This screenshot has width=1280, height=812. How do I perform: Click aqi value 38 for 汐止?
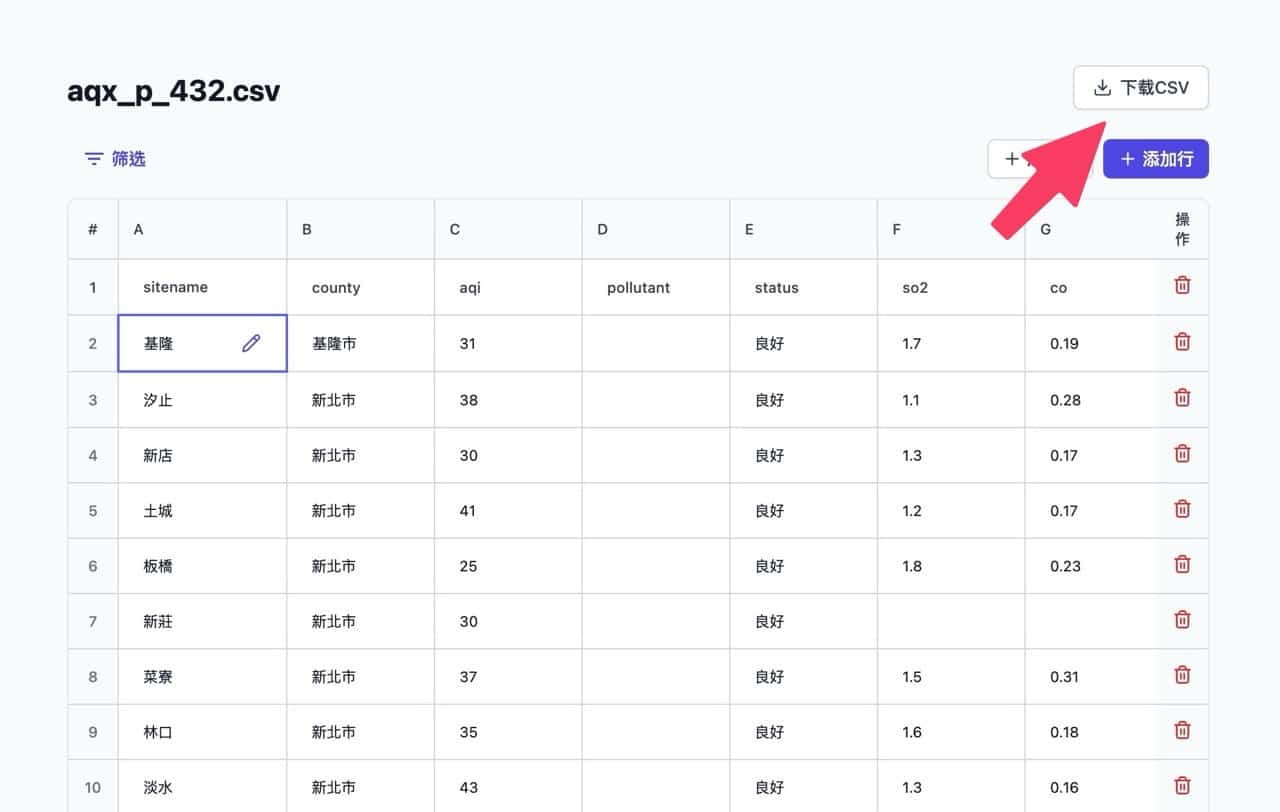(509, 400)
